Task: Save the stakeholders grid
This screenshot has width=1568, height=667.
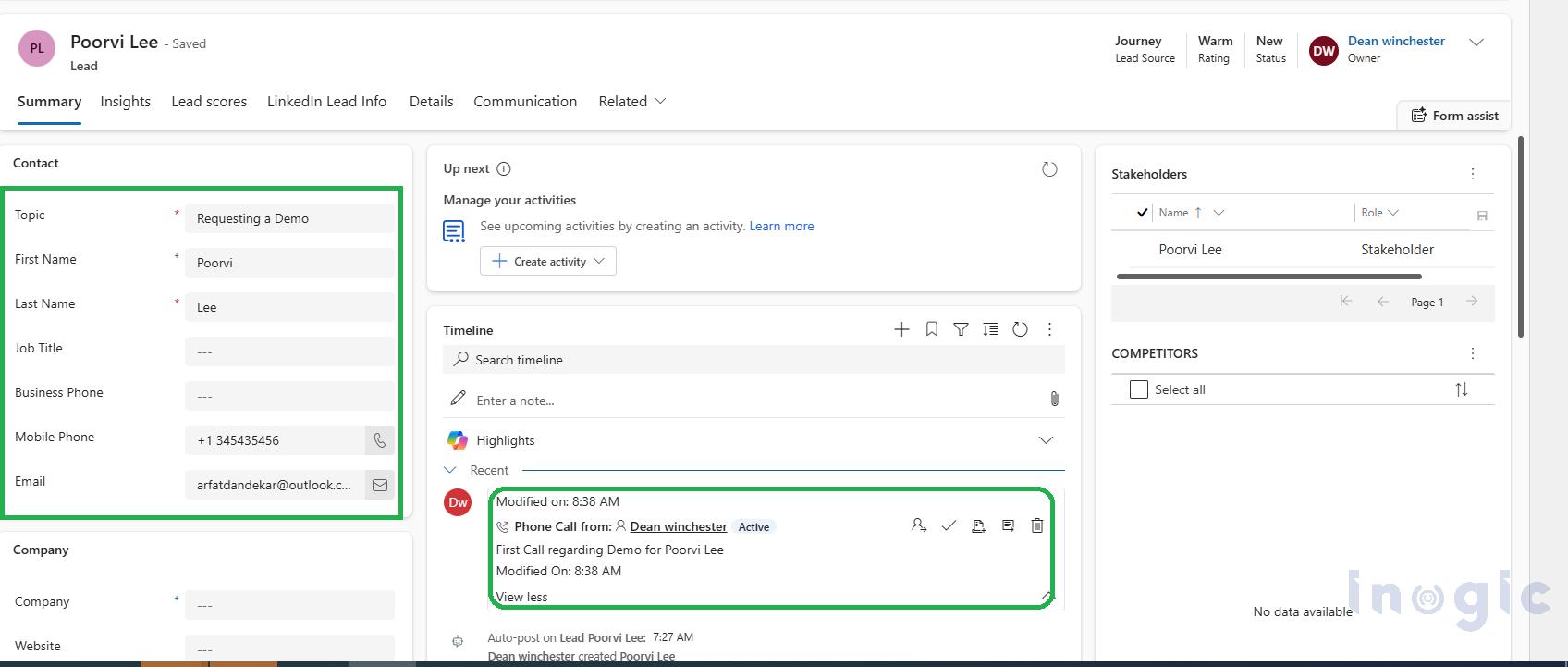Action: click(x=1482, y=216)
